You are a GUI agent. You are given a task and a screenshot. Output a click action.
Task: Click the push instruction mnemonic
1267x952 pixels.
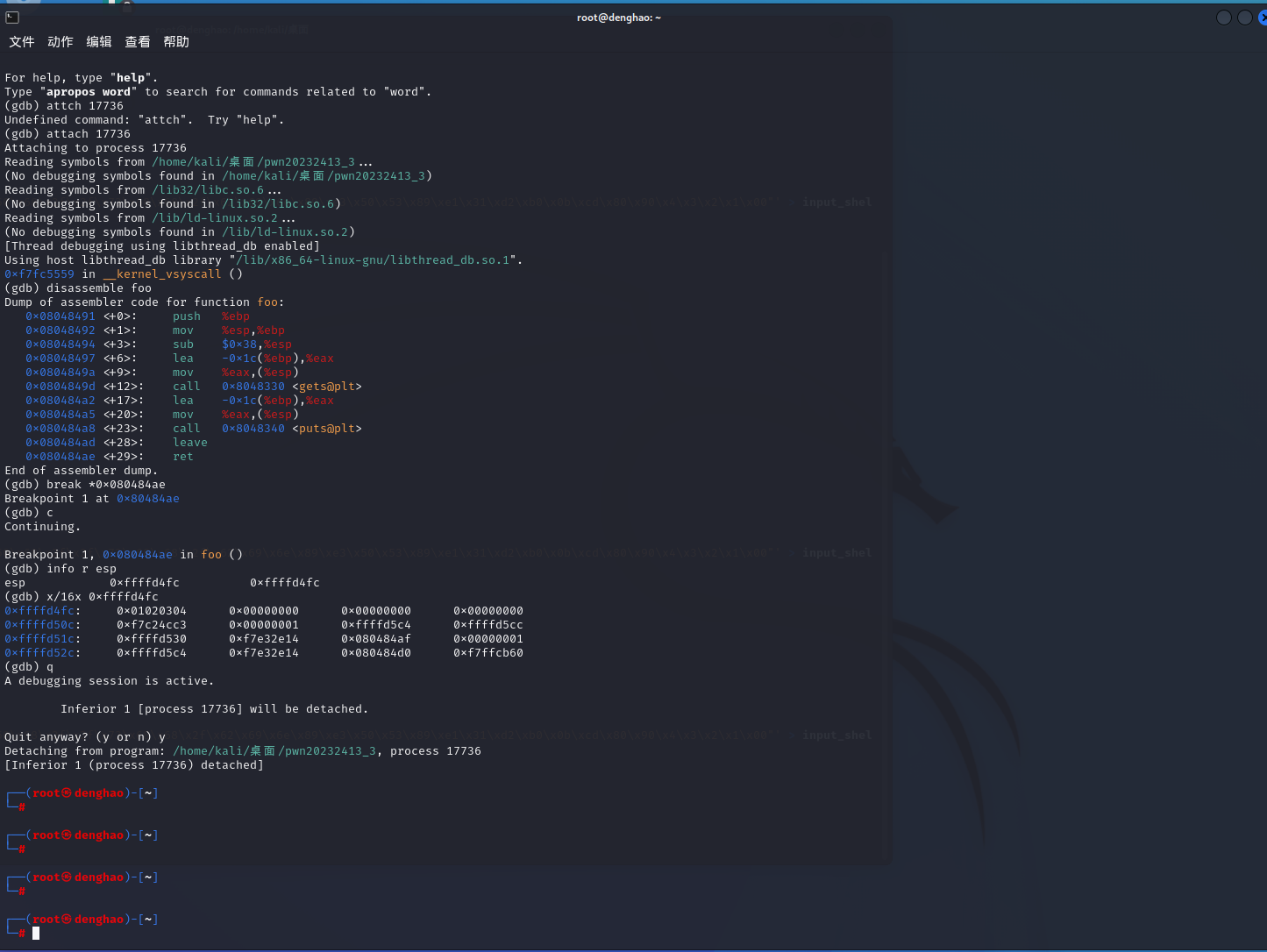coord(187,316)
